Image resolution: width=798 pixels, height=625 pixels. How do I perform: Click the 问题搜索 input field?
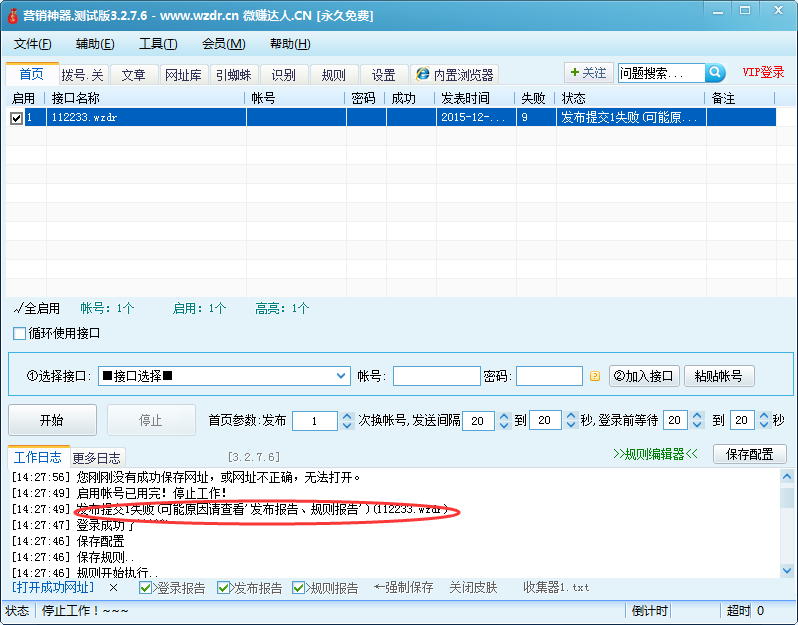coord(661,73)
